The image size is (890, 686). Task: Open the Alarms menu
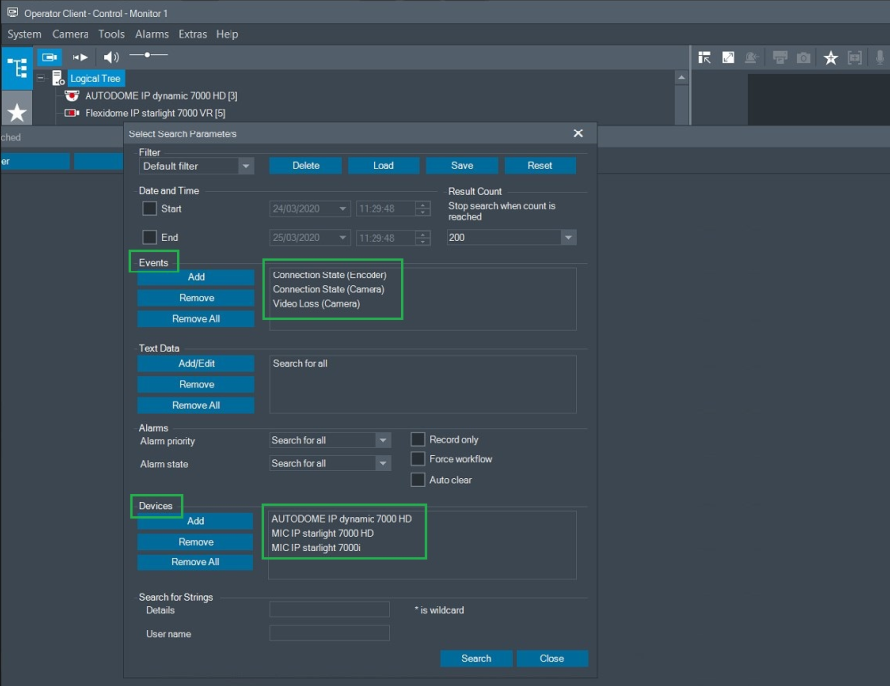pos(152,34)
